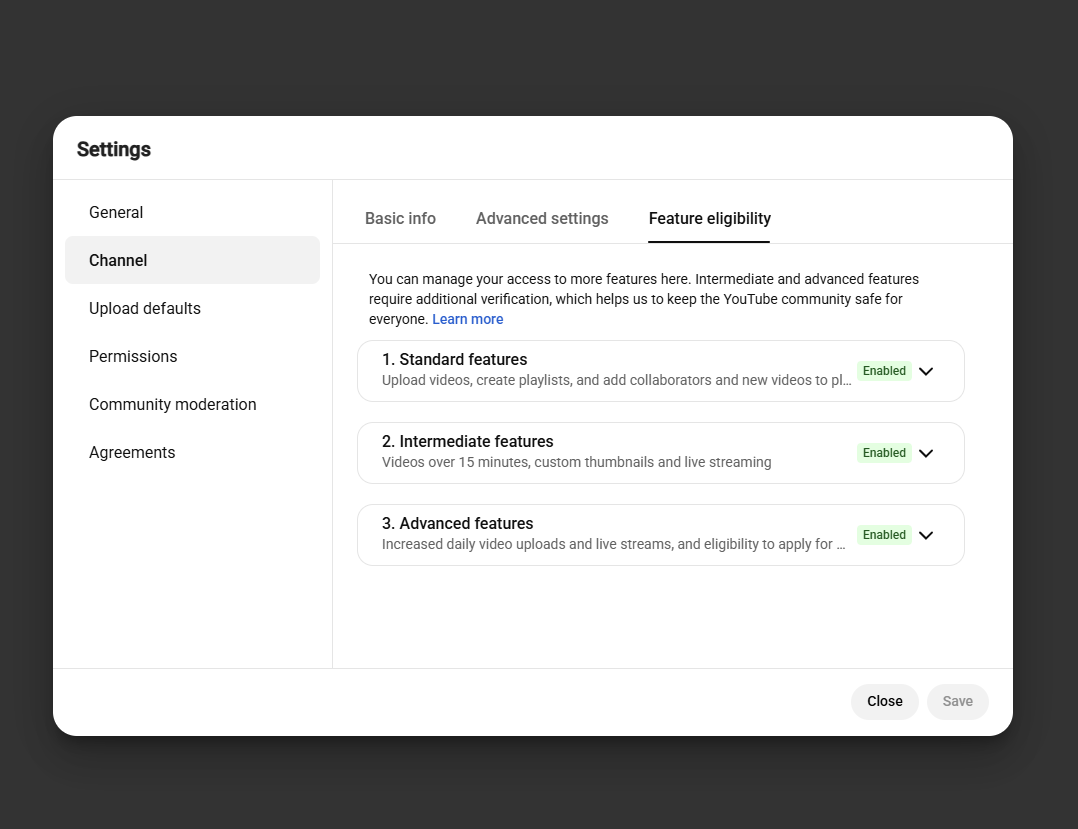The height and width of the screenshot is (829, 1078).
Task: Close the Settings dialog
Action: coord(884,701)
